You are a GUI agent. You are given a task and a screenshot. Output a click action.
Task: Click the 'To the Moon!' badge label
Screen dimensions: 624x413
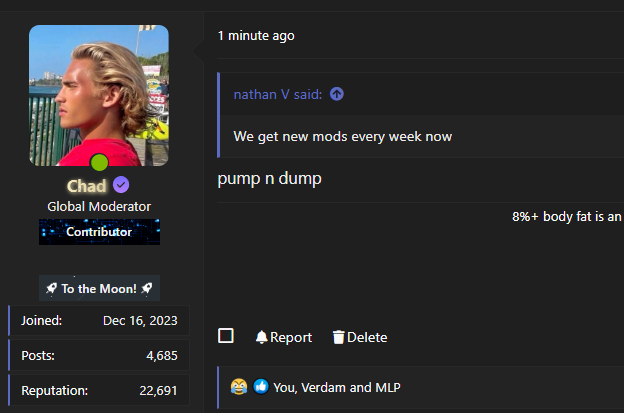[99, 288]
